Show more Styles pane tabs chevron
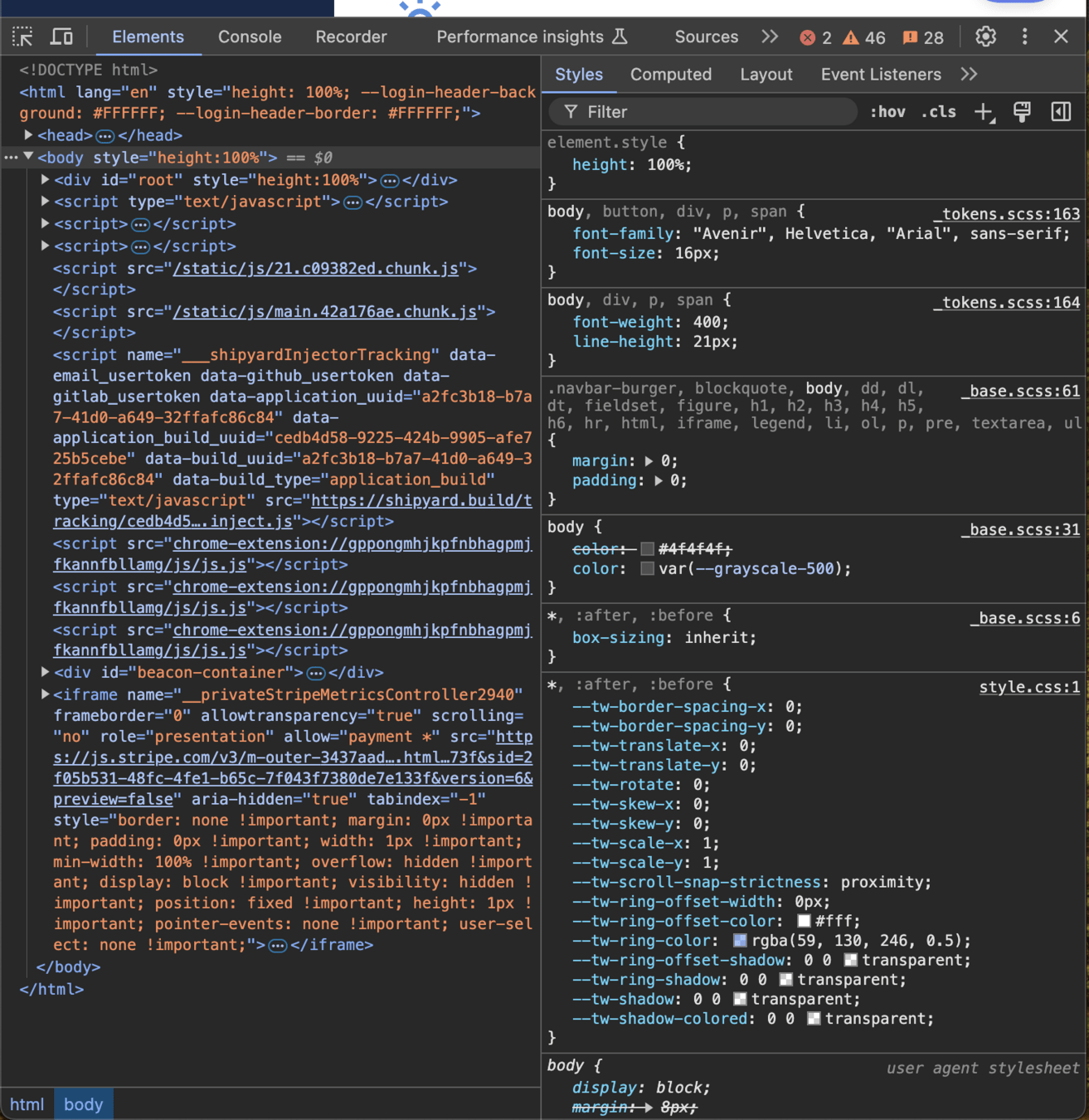Screen dimensions: 1089x1120 969,74
